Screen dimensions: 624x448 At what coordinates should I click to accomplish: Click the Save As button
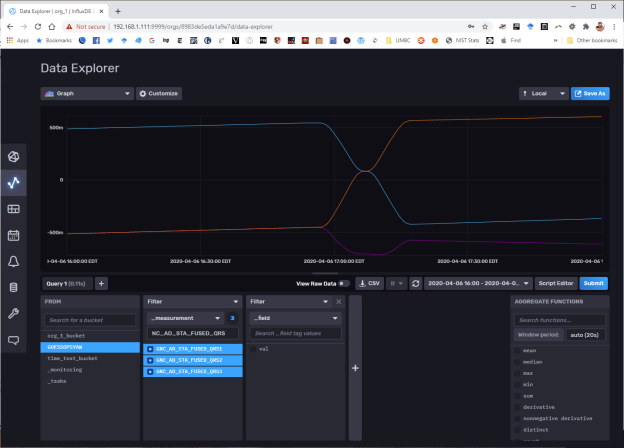click(590, 93)
